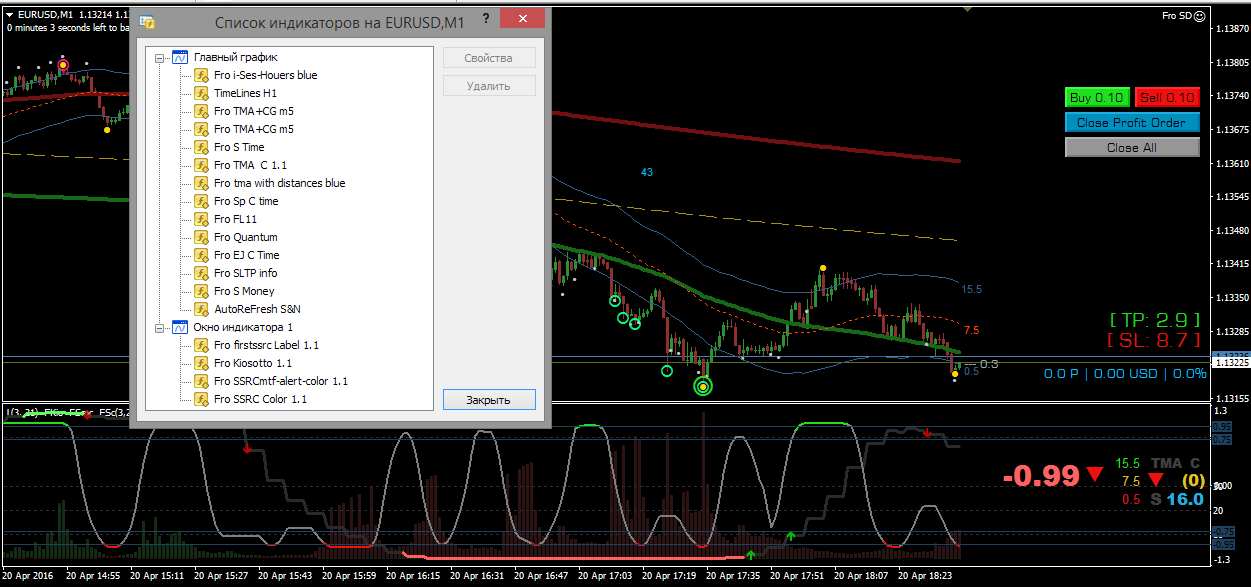Click the dialog title bar icon
Screen dimensions: 1251x587
(147, 22)
